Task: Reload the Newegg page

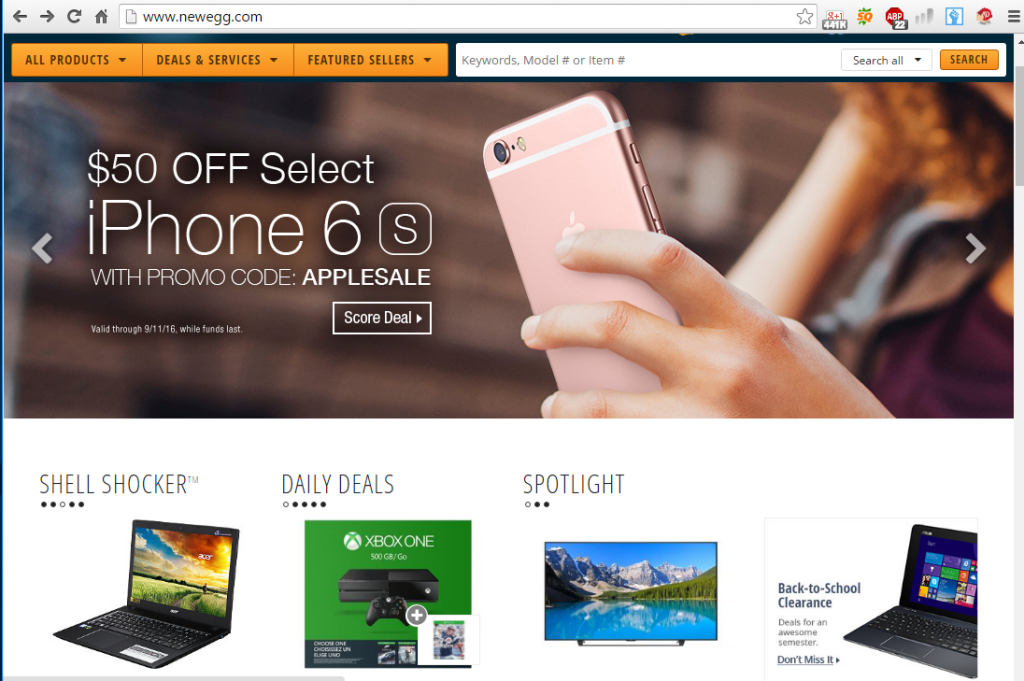Action: 74,16
